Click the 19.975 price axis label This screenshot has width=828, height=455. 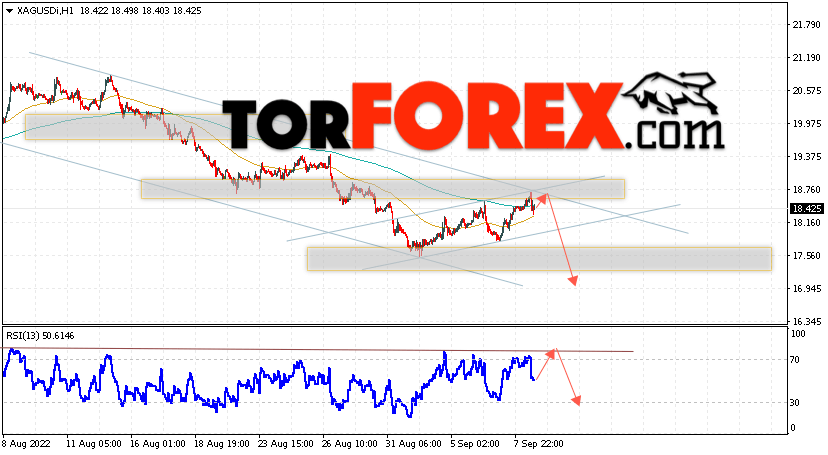click(807, 124)
